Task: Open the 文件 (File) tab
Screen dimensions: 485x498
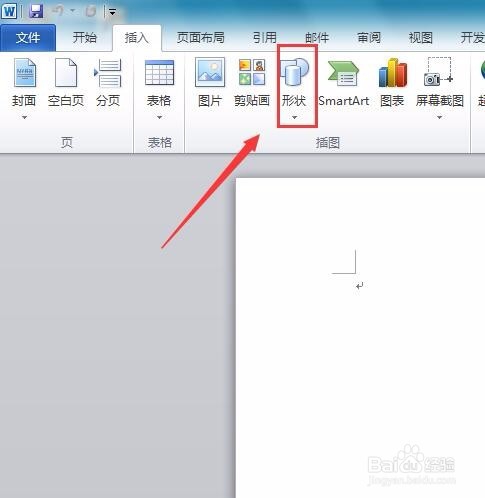Action: [x=28, y=38]
